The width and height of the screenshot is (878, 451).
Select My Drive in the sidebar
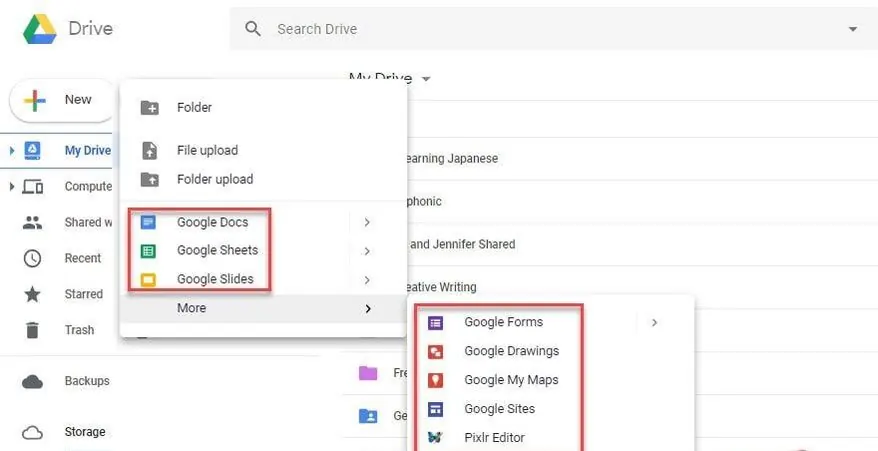tap(88, 150)
